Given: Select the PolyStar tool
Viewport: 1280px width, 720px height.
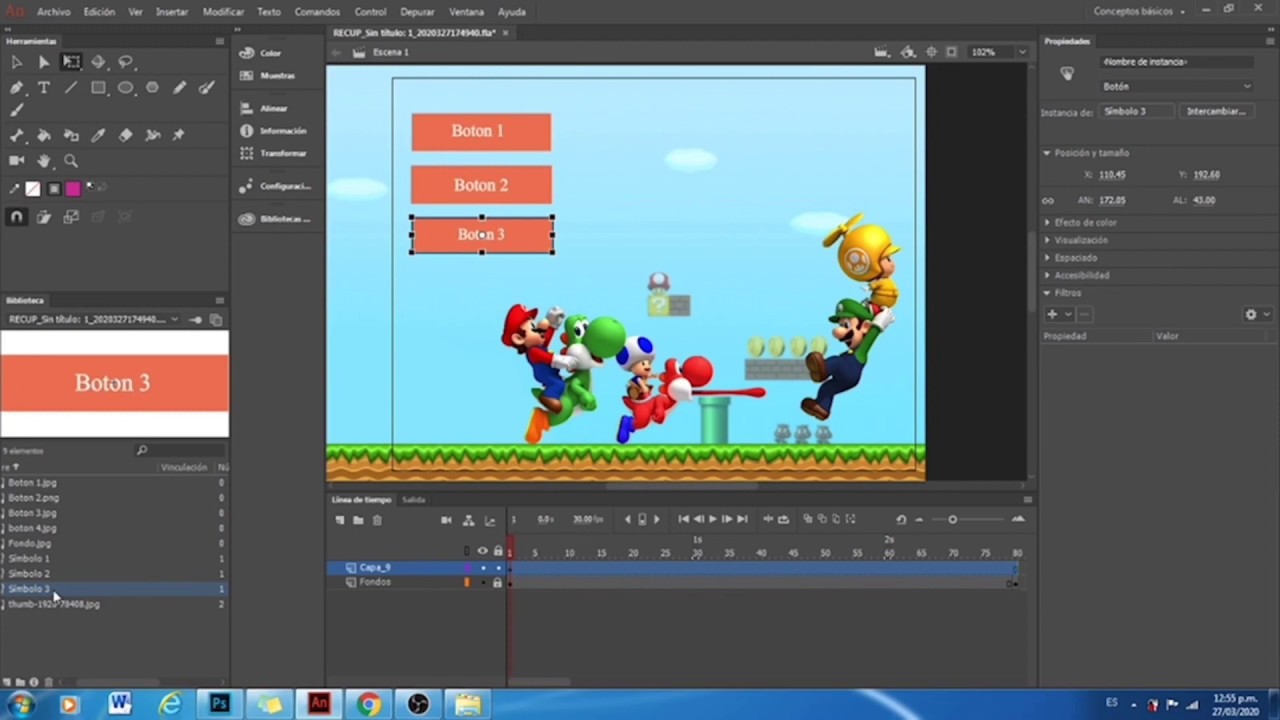Looking at the screenshot, I should click(x=152, y=88).
